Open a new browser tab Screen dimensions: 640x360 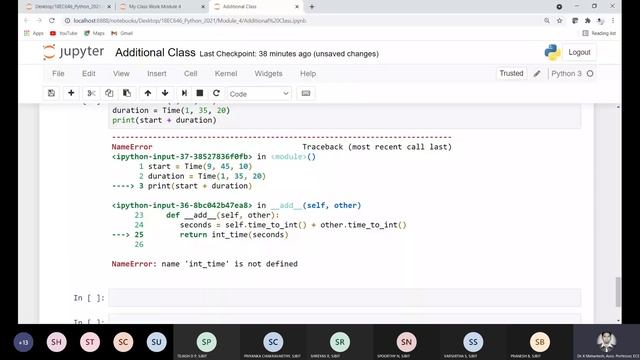312,7
